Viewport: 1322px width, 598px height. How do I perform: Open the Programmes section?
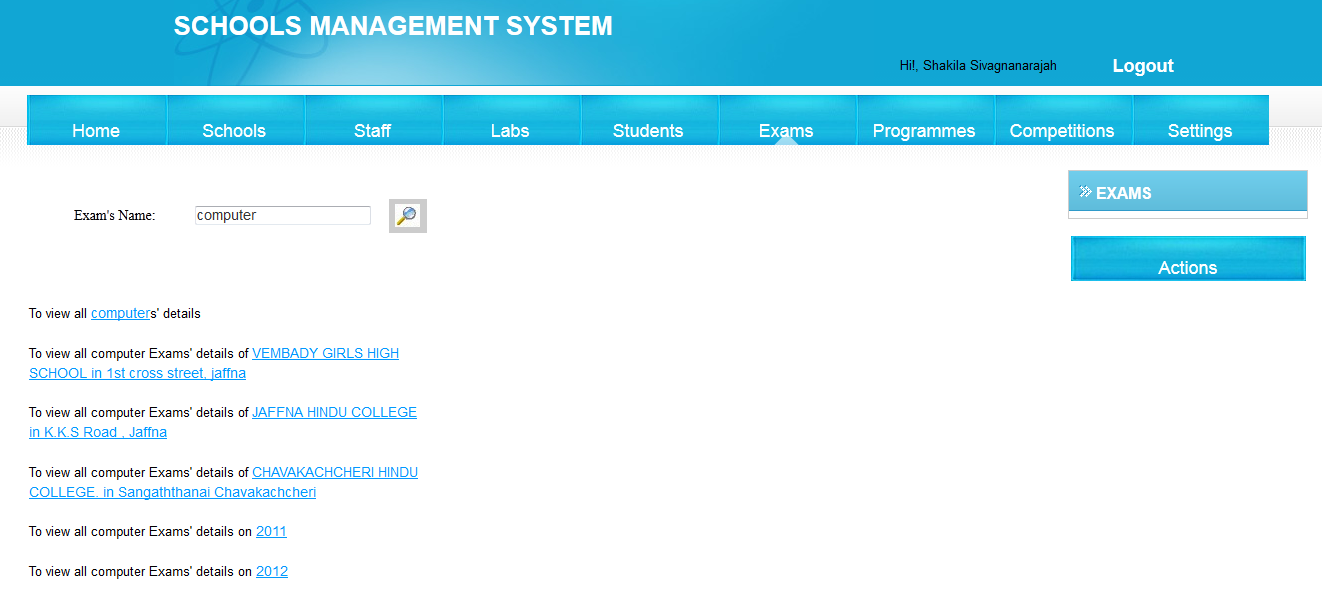coord(924,130)
